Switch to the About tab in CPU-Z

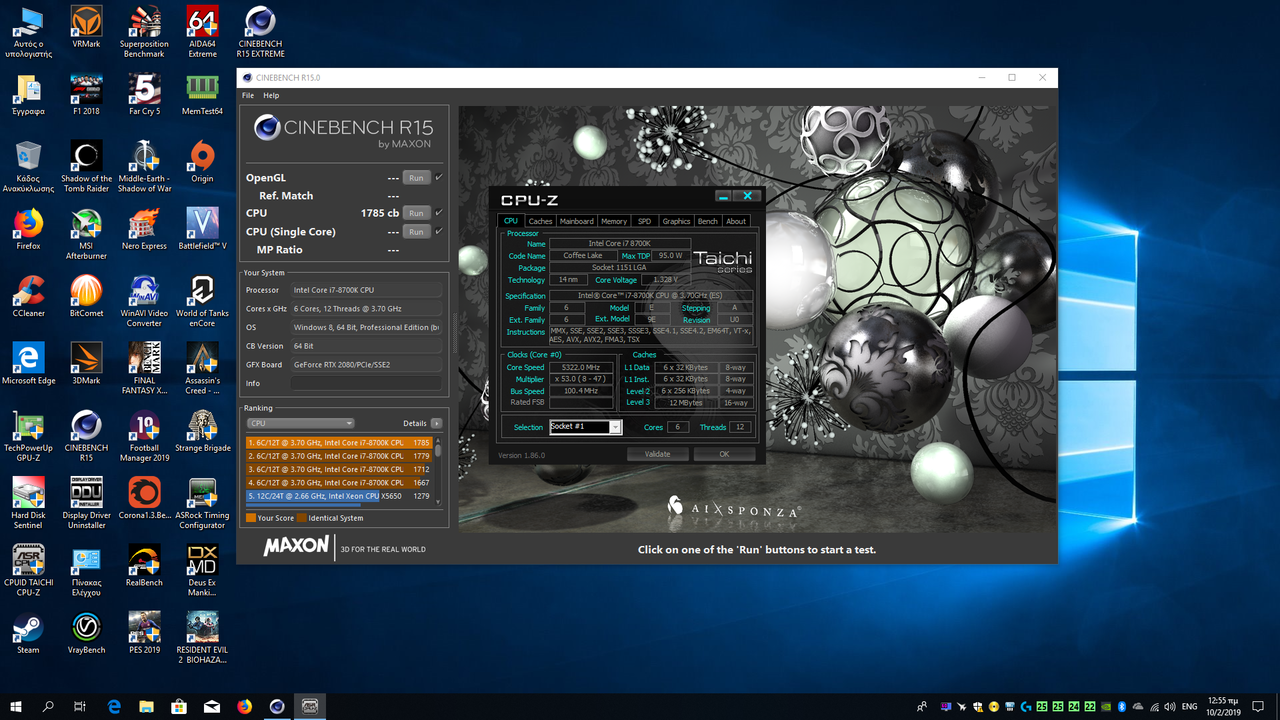[x=736, y=221]
